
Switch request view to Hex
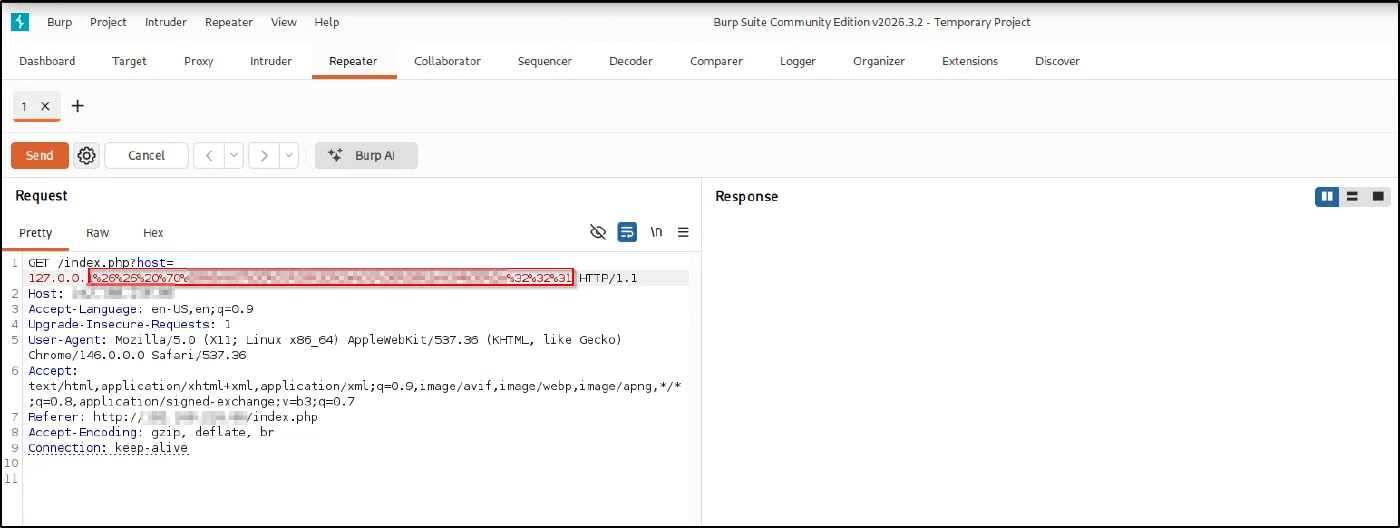pos(153,232)
